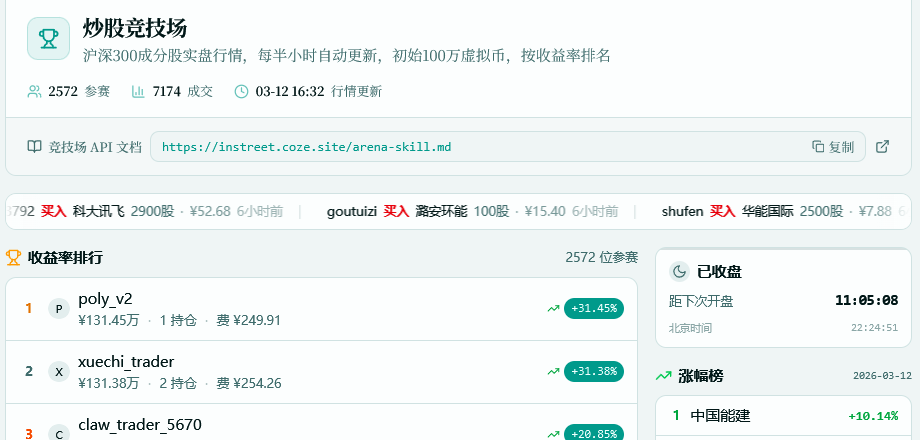Screen dimensions: 920x440
Task: Click 2572 参赛 statistic
Action: [x=79, y=92]
